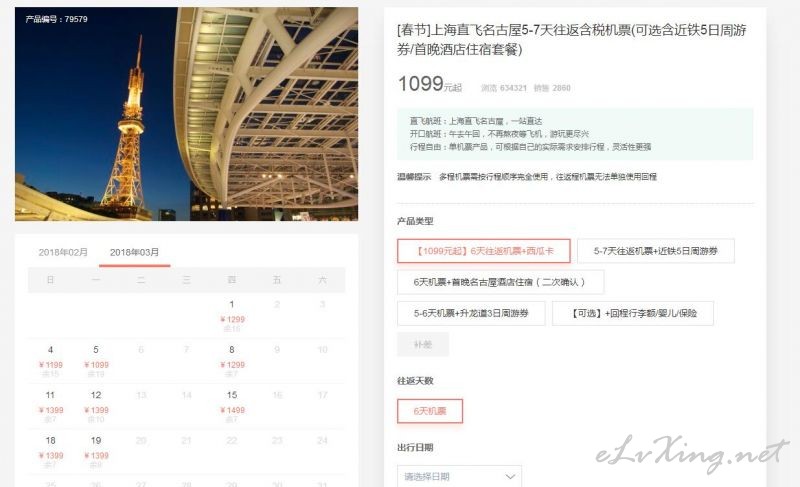The image size is (800, 487).
Task: Choose the 【可选】+回程行李额/婴儿/保险 option
Action: [x=633, y=313]
